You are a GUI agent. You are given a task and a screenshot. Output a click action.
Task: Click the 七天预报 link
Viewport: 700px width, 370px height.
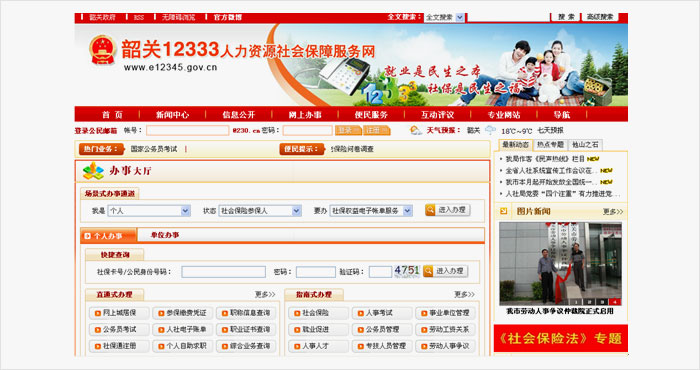click(x=550, y=130)
